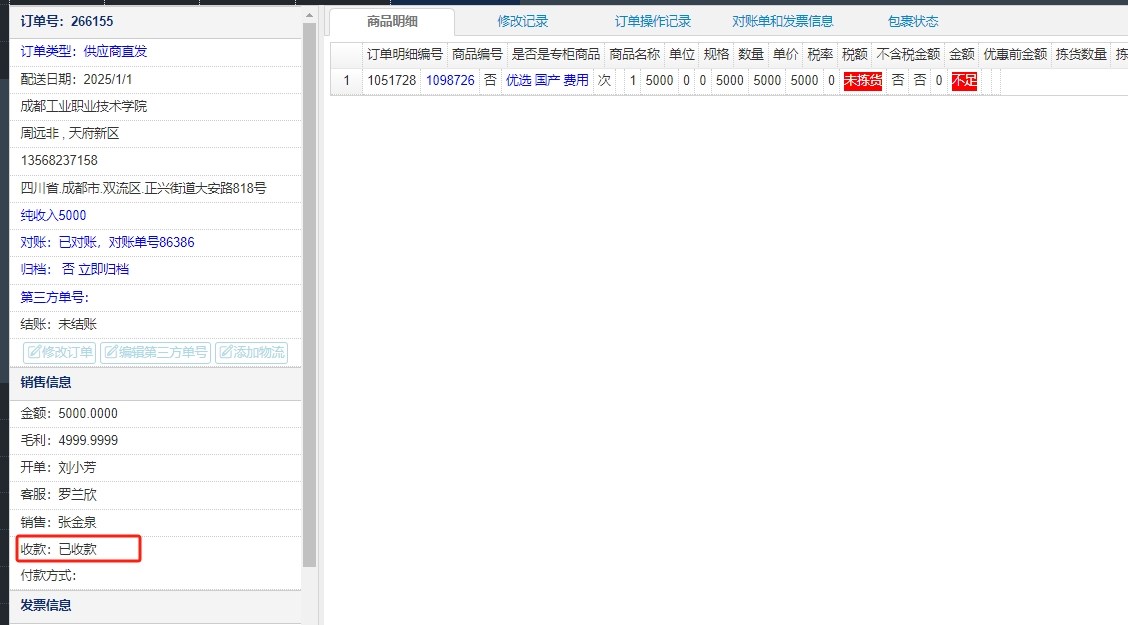The height and width of the screenshot is (625, 1128).
Task: Click the 付款方式 row
Action: click(155, 576)
